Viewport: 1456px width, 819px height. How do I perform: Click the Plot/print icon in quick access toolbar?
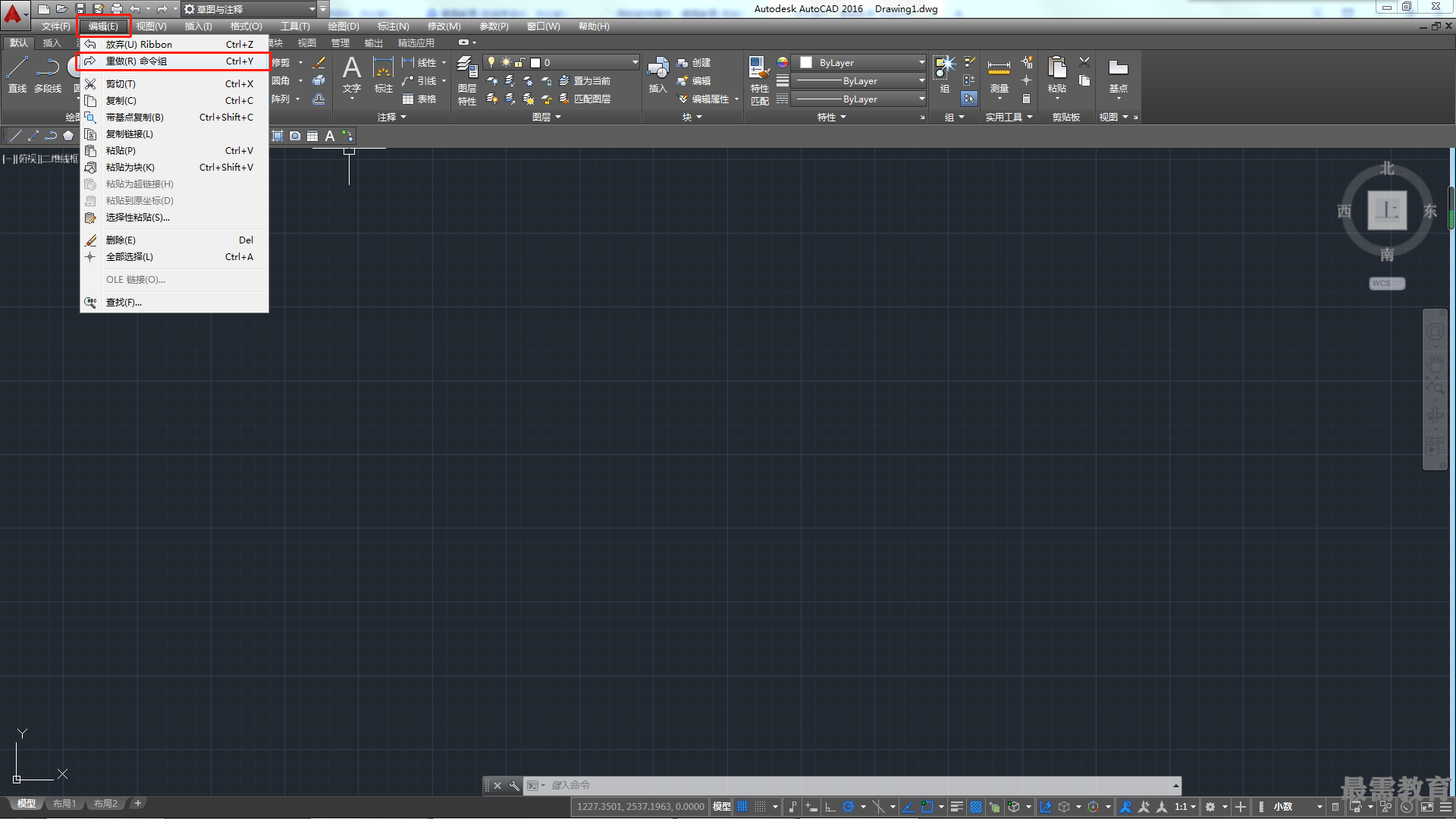[x=117, y=9]
